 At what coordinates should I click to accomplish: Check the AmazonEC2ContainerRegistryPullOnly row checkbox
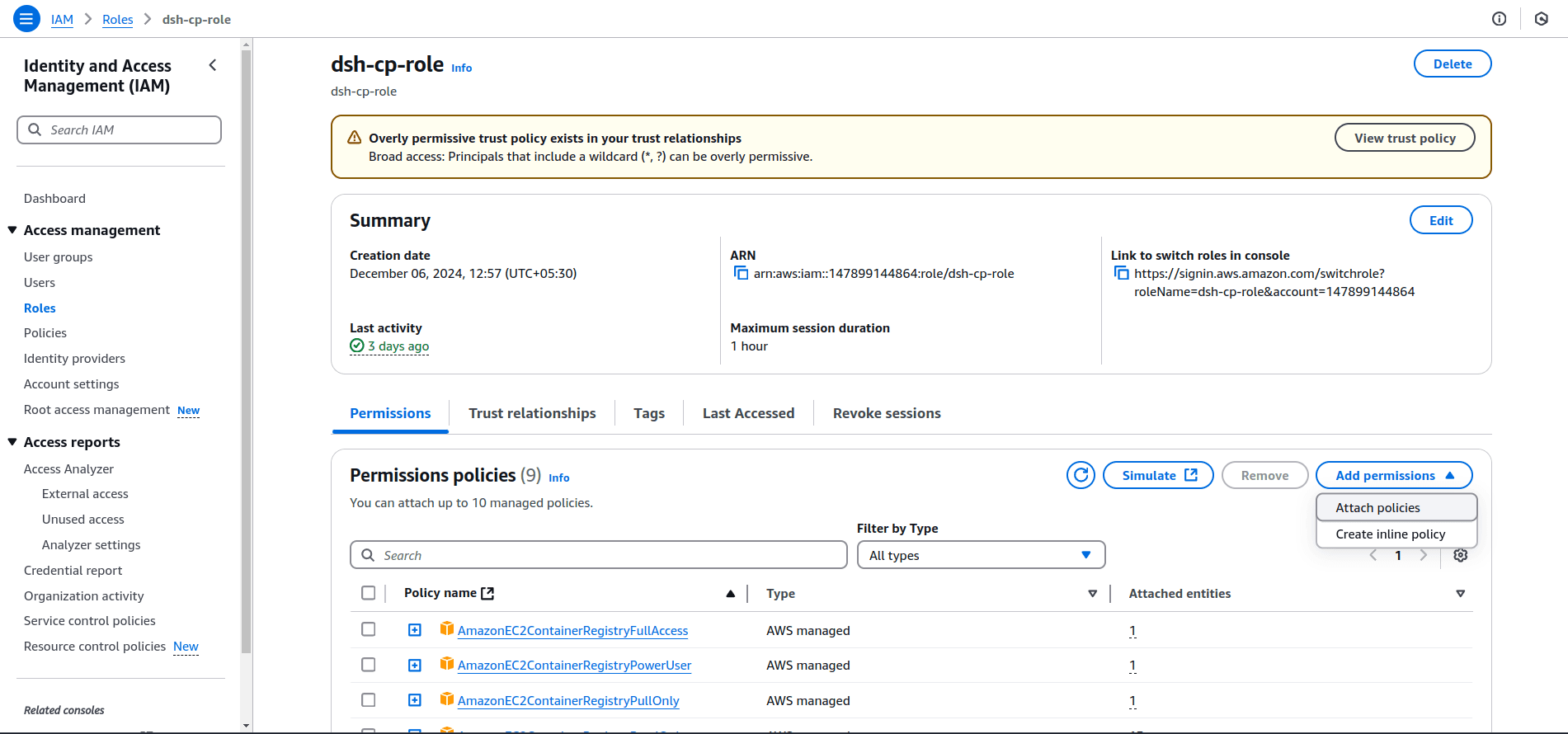369,699
